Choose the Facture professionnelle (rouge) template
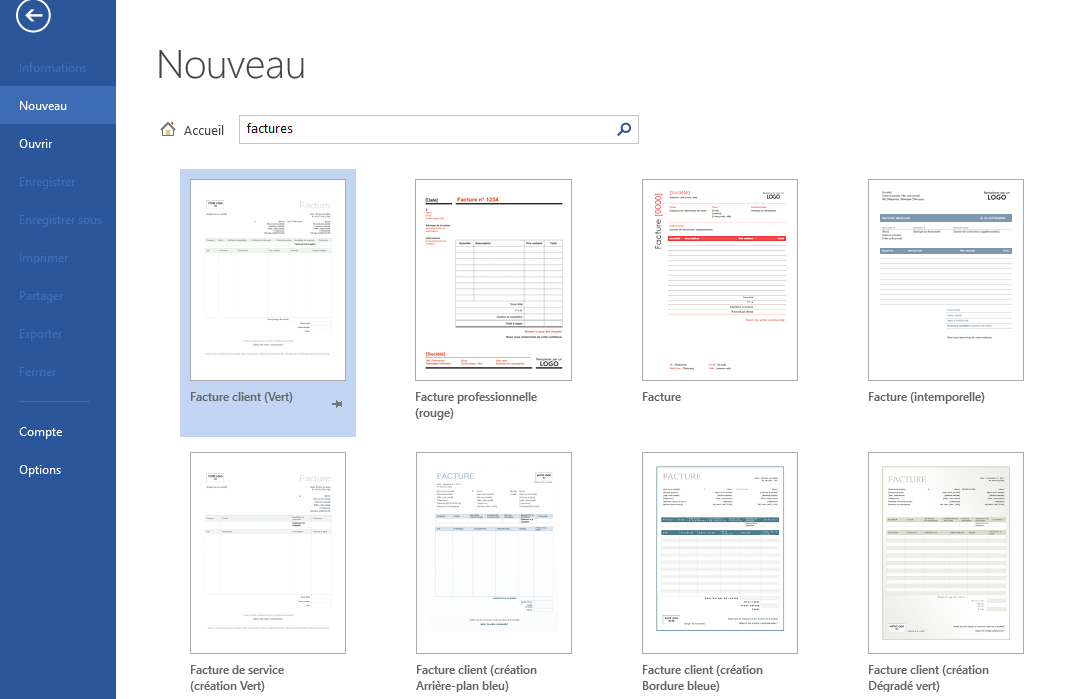Screen dimensions: 1073x699 (x=493, y=280)
